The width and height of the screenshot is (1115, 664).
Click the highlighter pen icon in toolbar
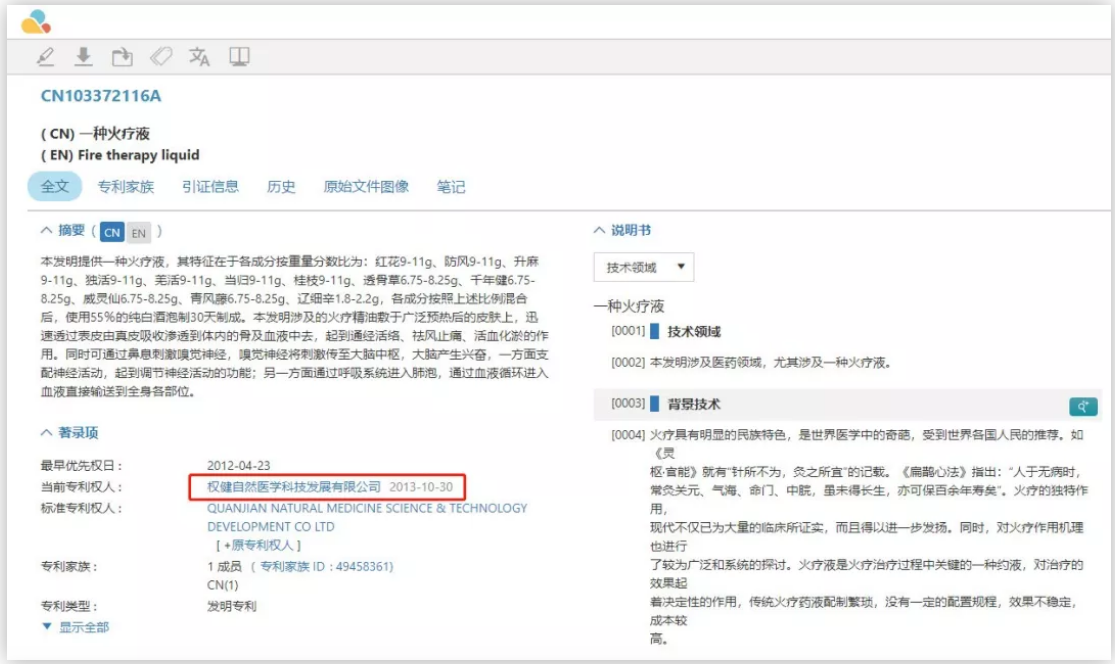[45, 57]
